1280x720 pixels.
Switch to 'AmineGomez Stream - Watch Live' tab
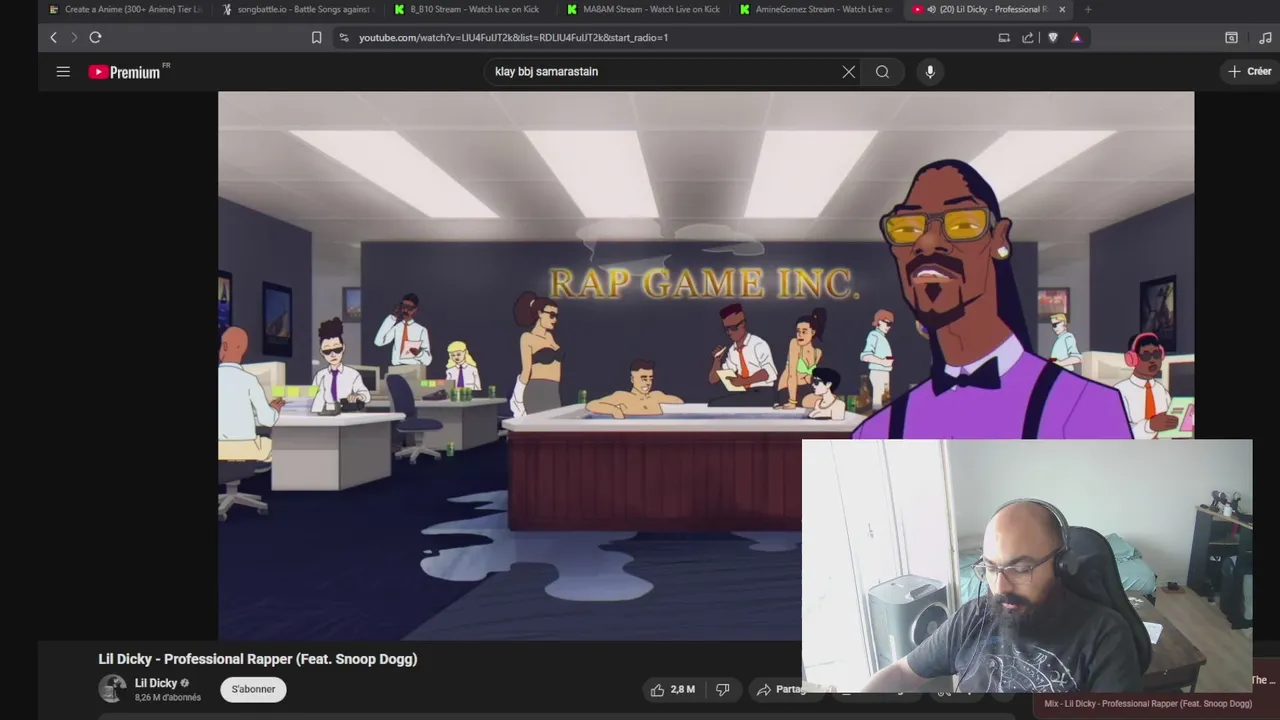click(x=816, y=9)
